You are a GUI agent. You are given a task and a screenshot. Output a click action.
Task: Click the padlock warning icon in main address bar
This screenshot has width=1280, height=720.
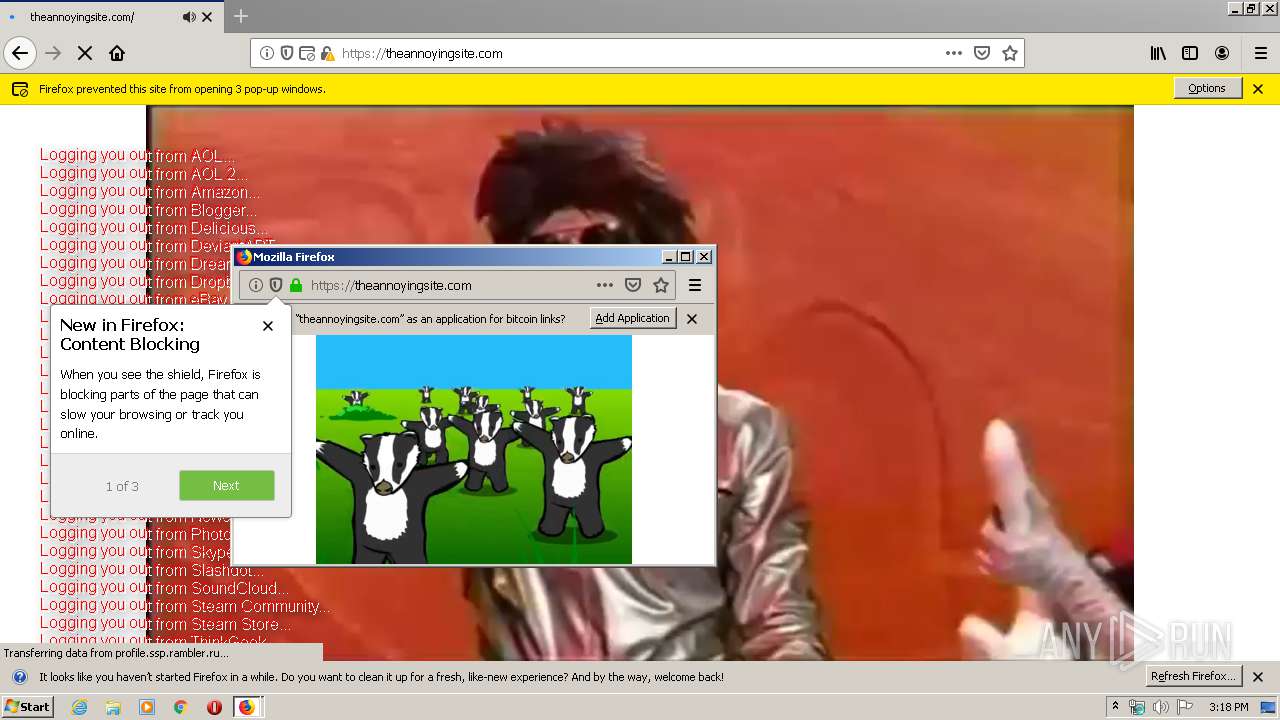pos(327,53)
